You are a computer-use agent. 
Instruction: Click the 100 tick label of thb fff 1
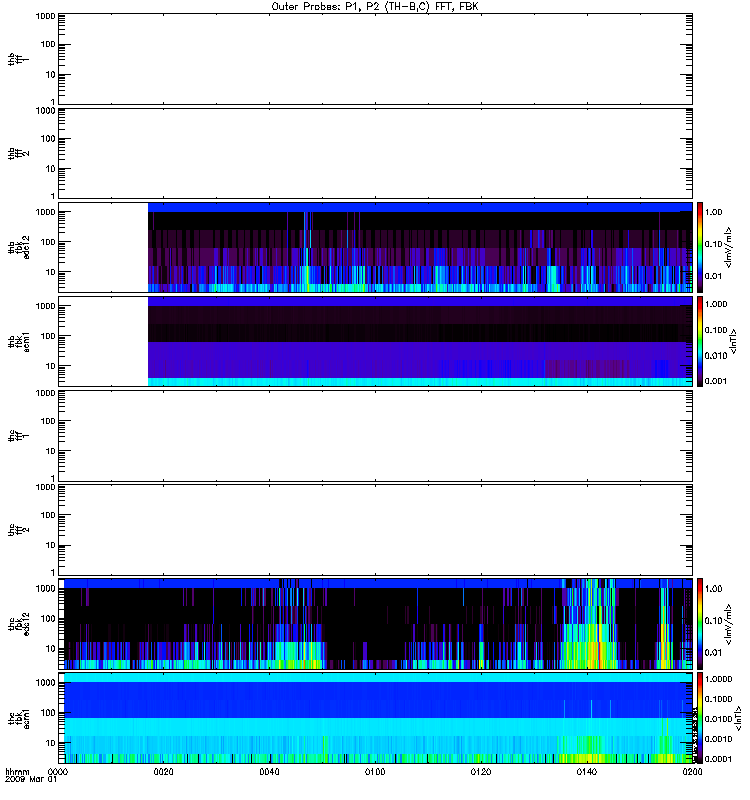[48, 44]
